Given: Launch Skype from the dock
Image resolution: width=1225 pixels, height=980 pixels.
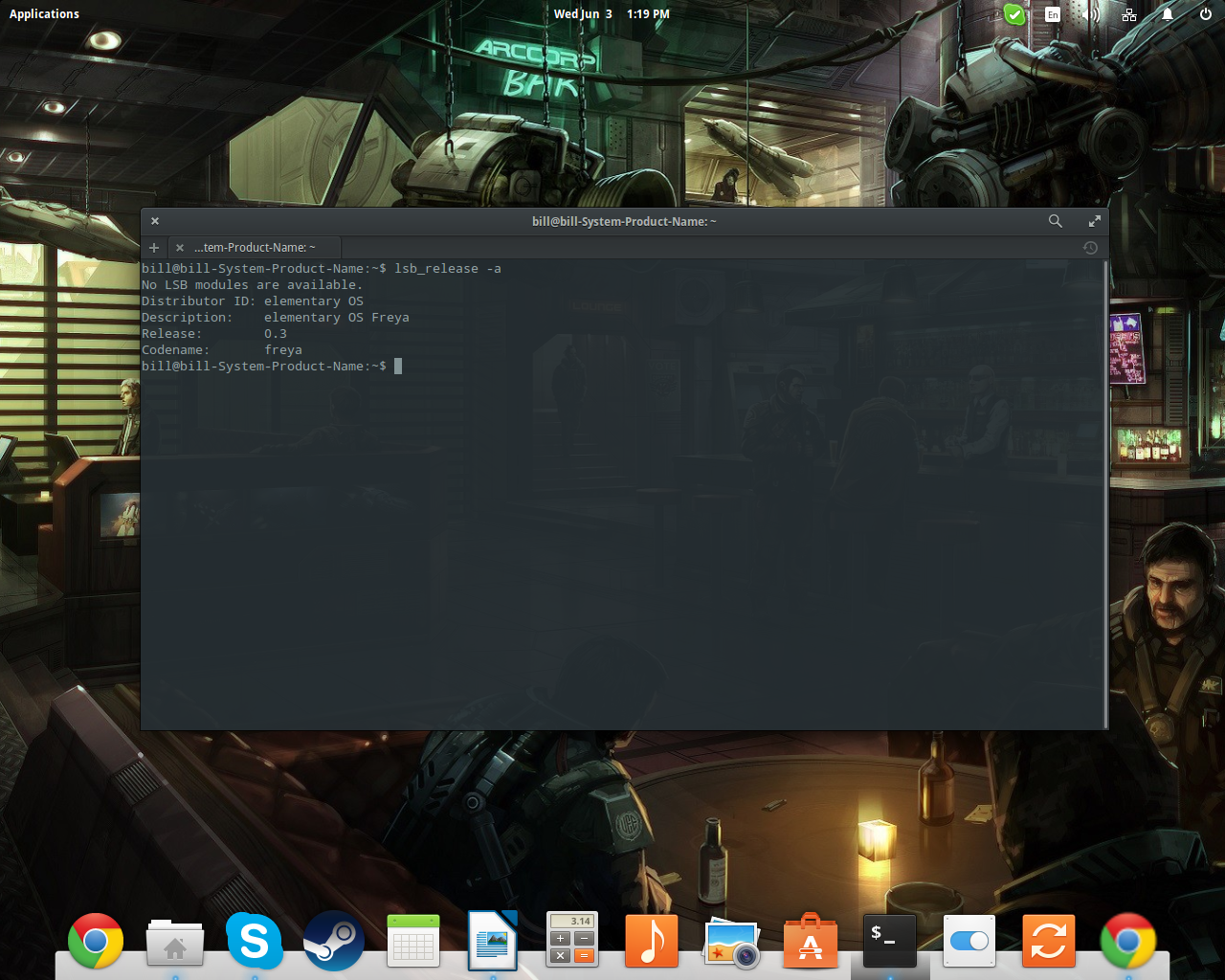Looking at the screenshot, I should pyautogui.click(x=255, y=942).
